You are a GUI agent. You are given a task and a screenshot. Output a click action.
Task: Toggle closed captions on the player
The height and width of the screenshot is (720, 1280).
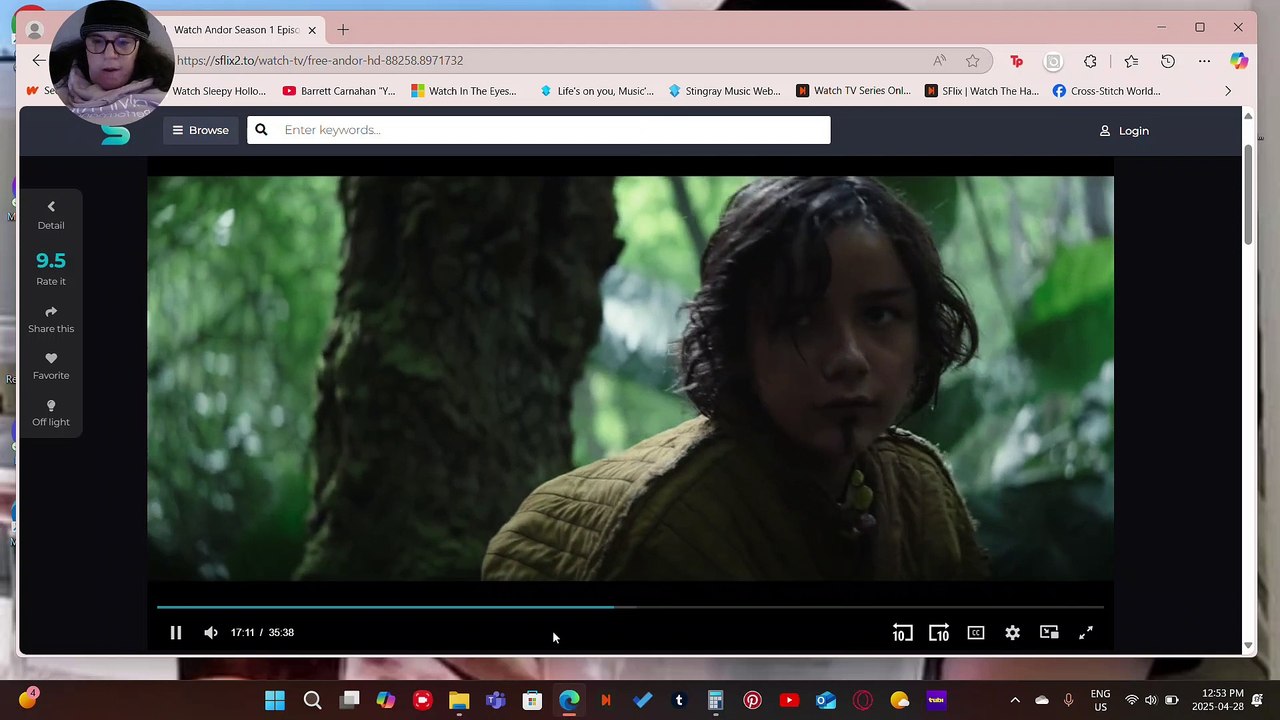pyautogui.click(x=976, y=632)
